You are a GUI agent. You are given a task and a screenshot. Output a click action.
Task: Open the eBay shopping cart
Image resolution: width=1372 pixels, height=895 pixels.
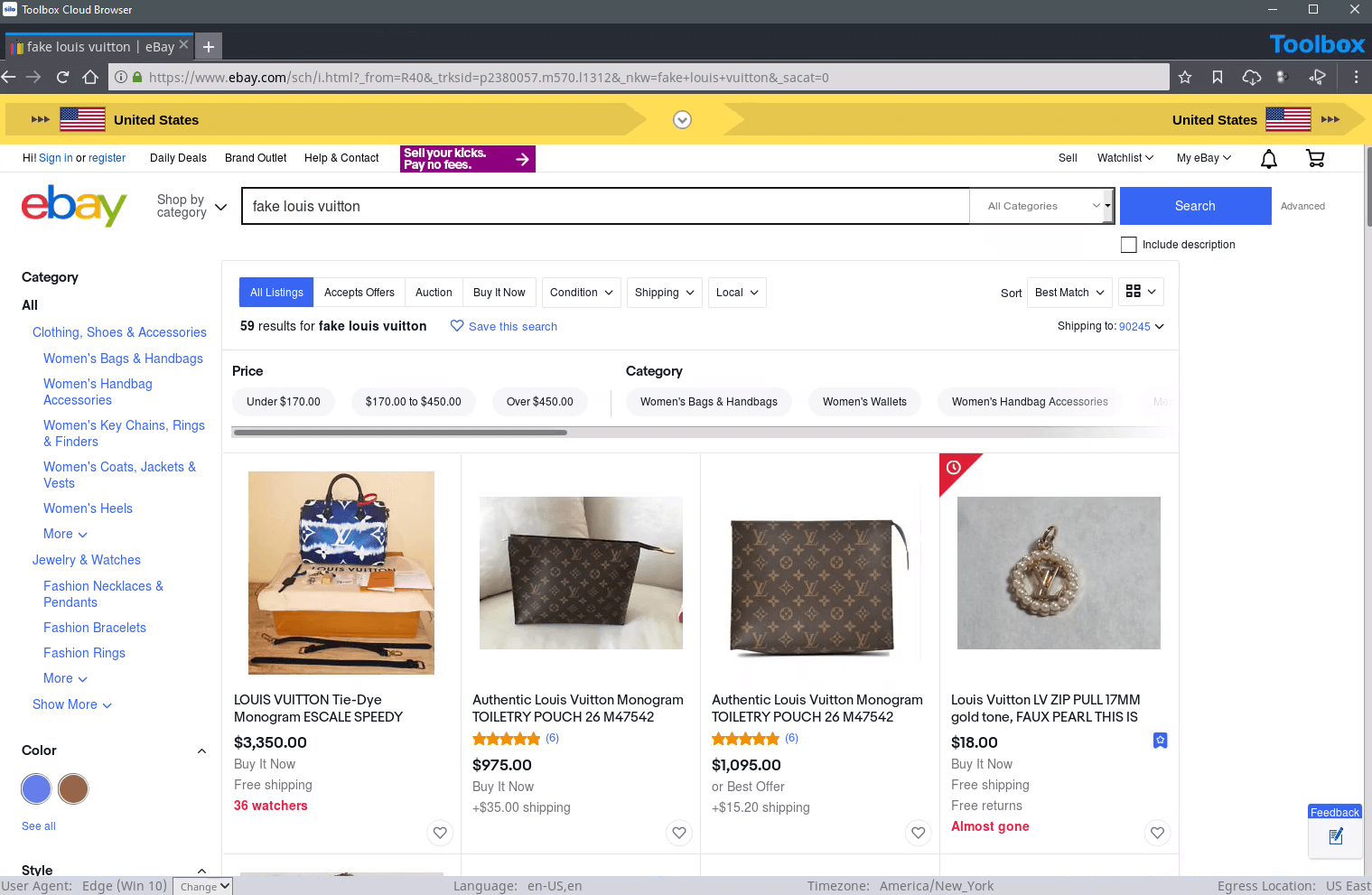coord(1315,159)
